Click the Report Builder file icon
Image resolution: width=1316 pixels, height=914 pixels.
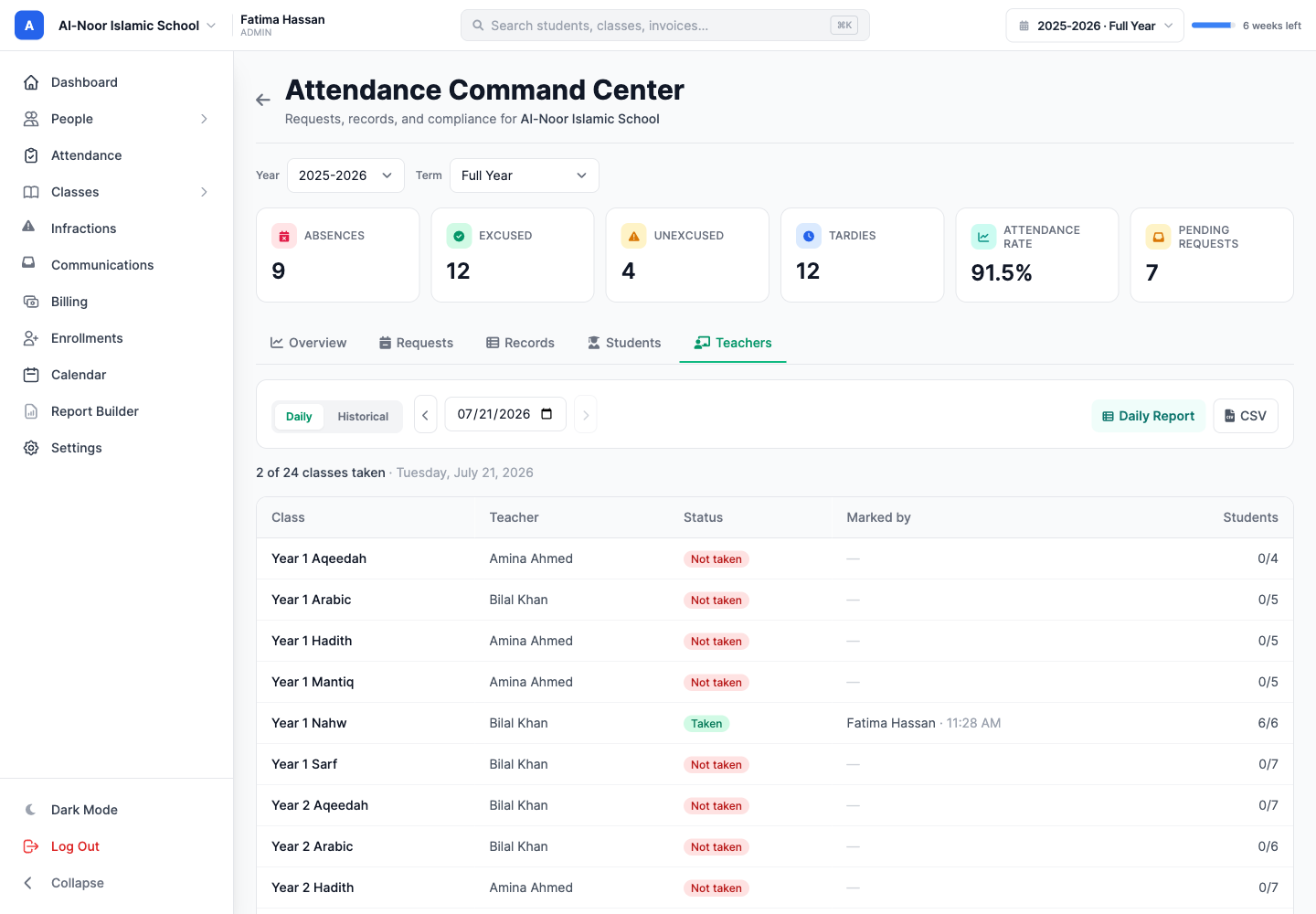[31, 411]
